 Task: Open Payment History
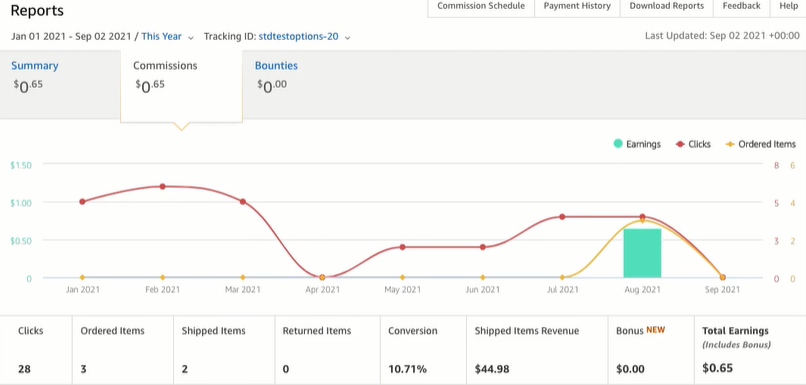[577, 6]
